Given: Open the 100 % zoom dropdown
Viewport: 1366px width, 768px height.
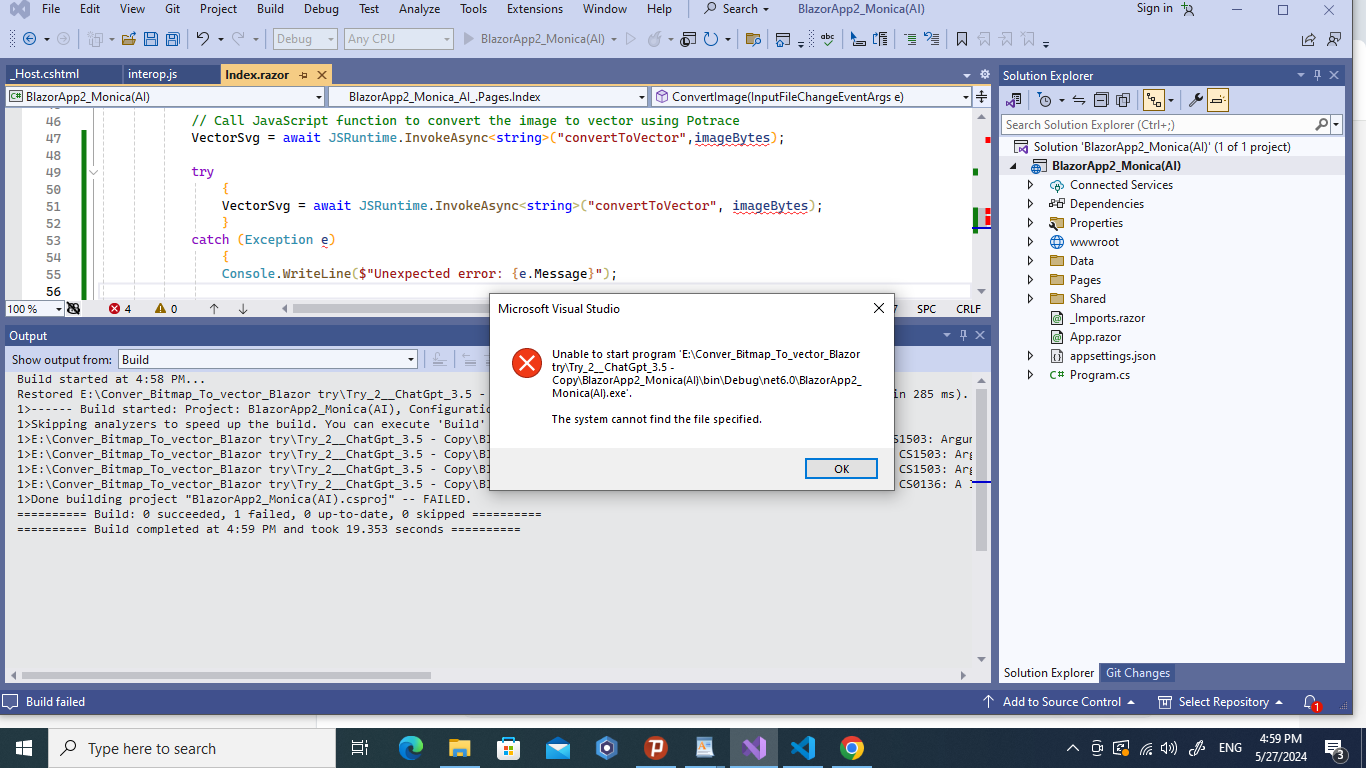Looking at the screenshot, I should click(x=34, y=309).
